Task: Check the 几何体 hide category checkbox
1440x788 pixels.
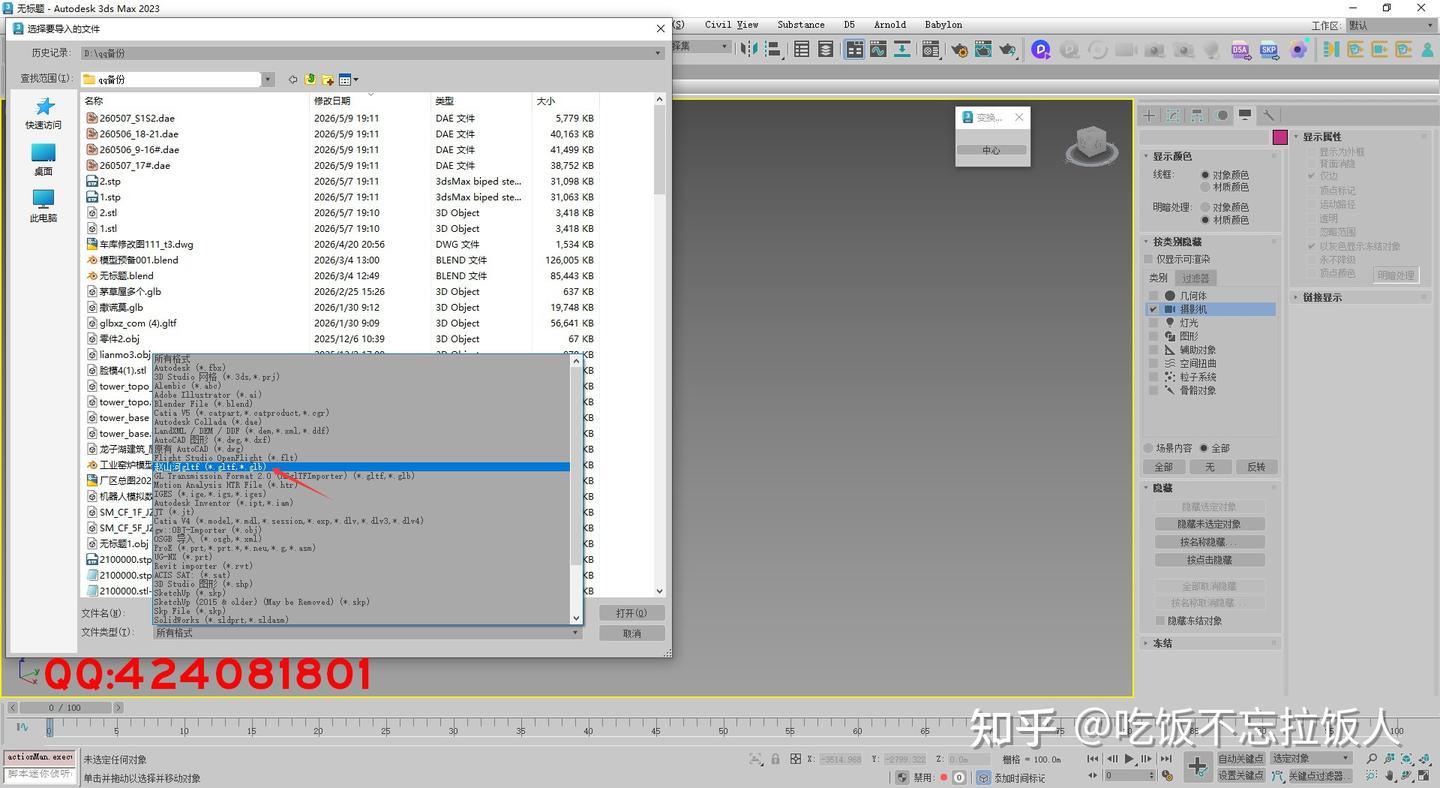Action: (1153, 296)
